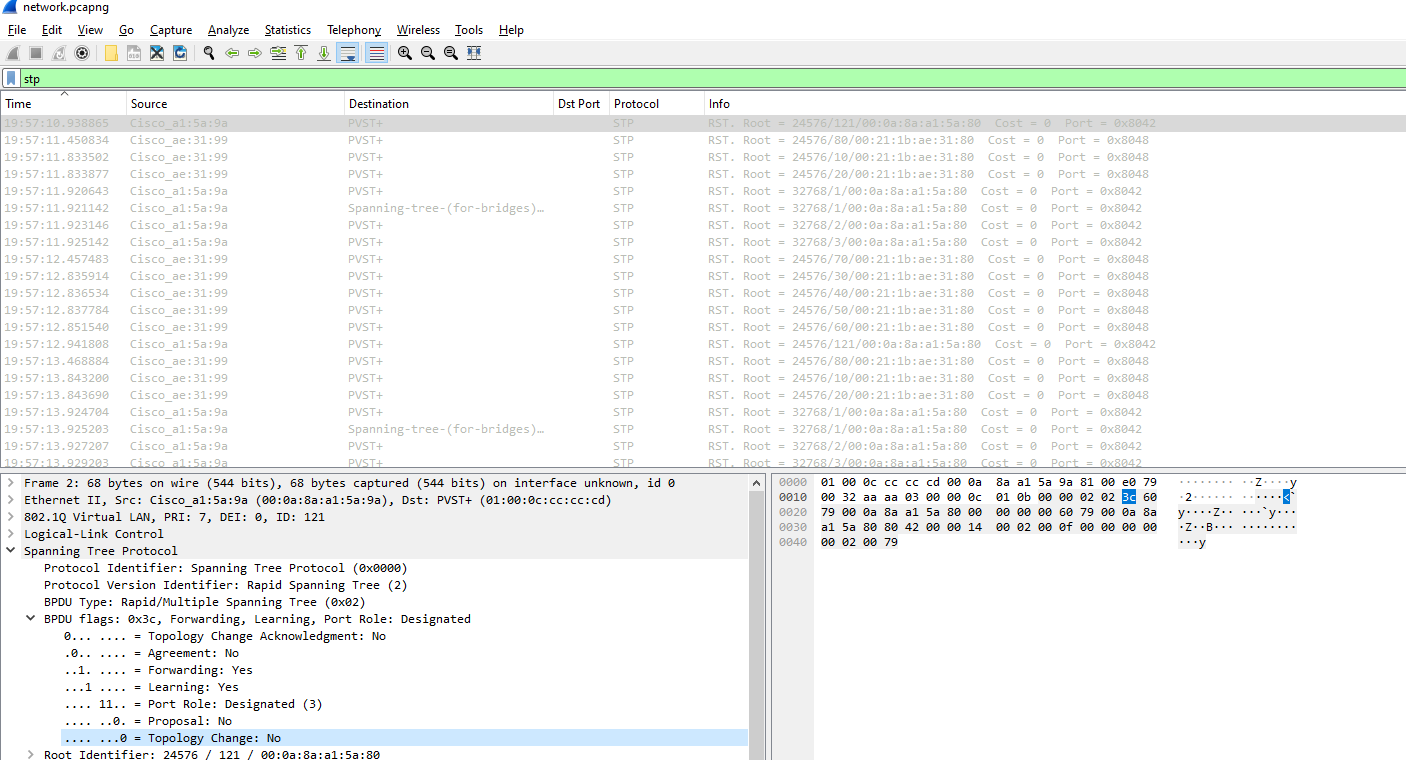
Task: Expand the Root Identifier field
Action: [x=31, y=755]
